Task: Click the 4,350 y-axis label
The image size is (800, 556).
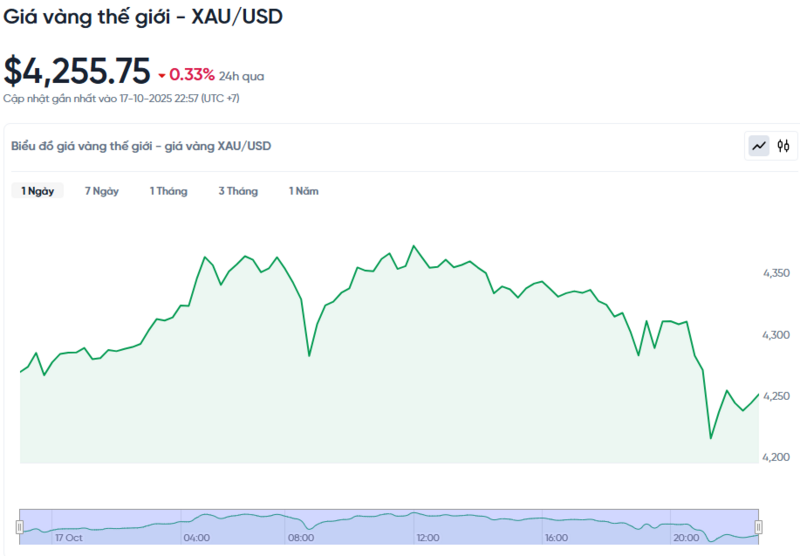Action: click(776, 273)
